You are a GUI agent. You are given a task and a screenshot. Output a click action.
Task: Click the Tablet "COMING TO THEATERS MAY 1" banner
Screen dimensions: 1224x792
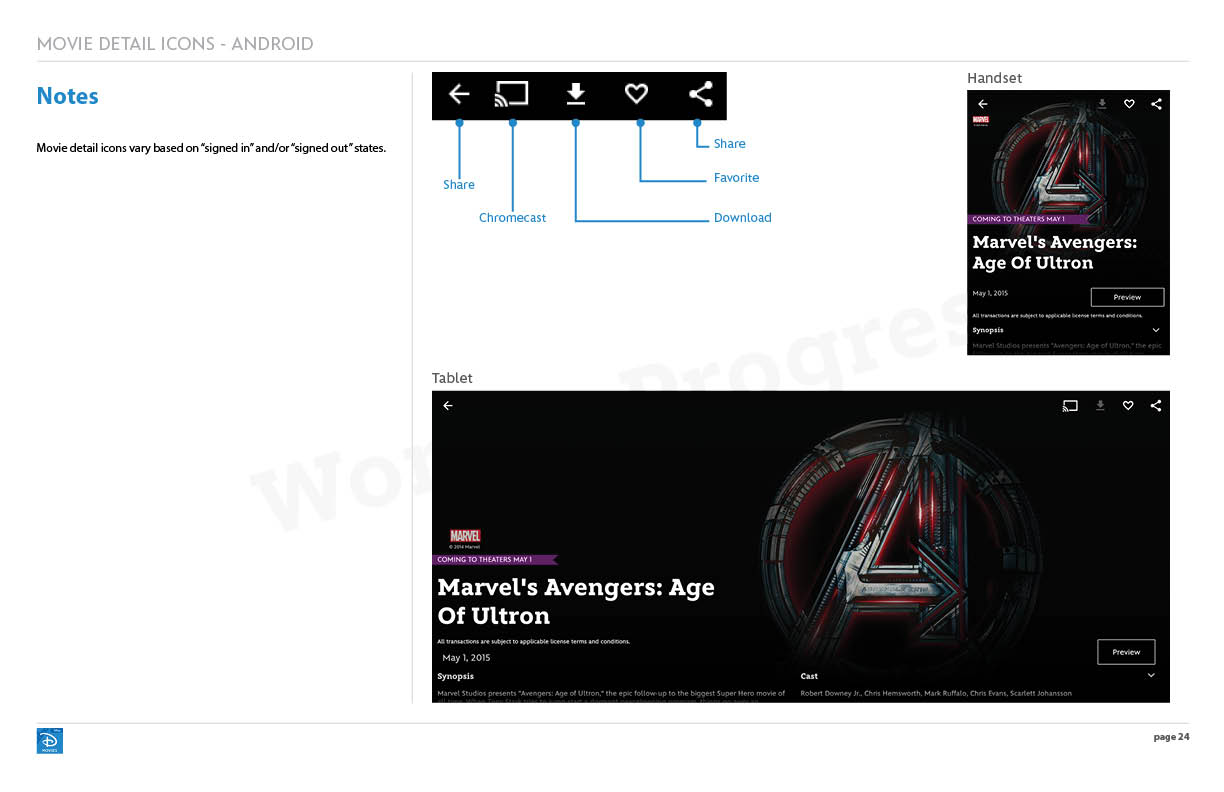[495, 560]
